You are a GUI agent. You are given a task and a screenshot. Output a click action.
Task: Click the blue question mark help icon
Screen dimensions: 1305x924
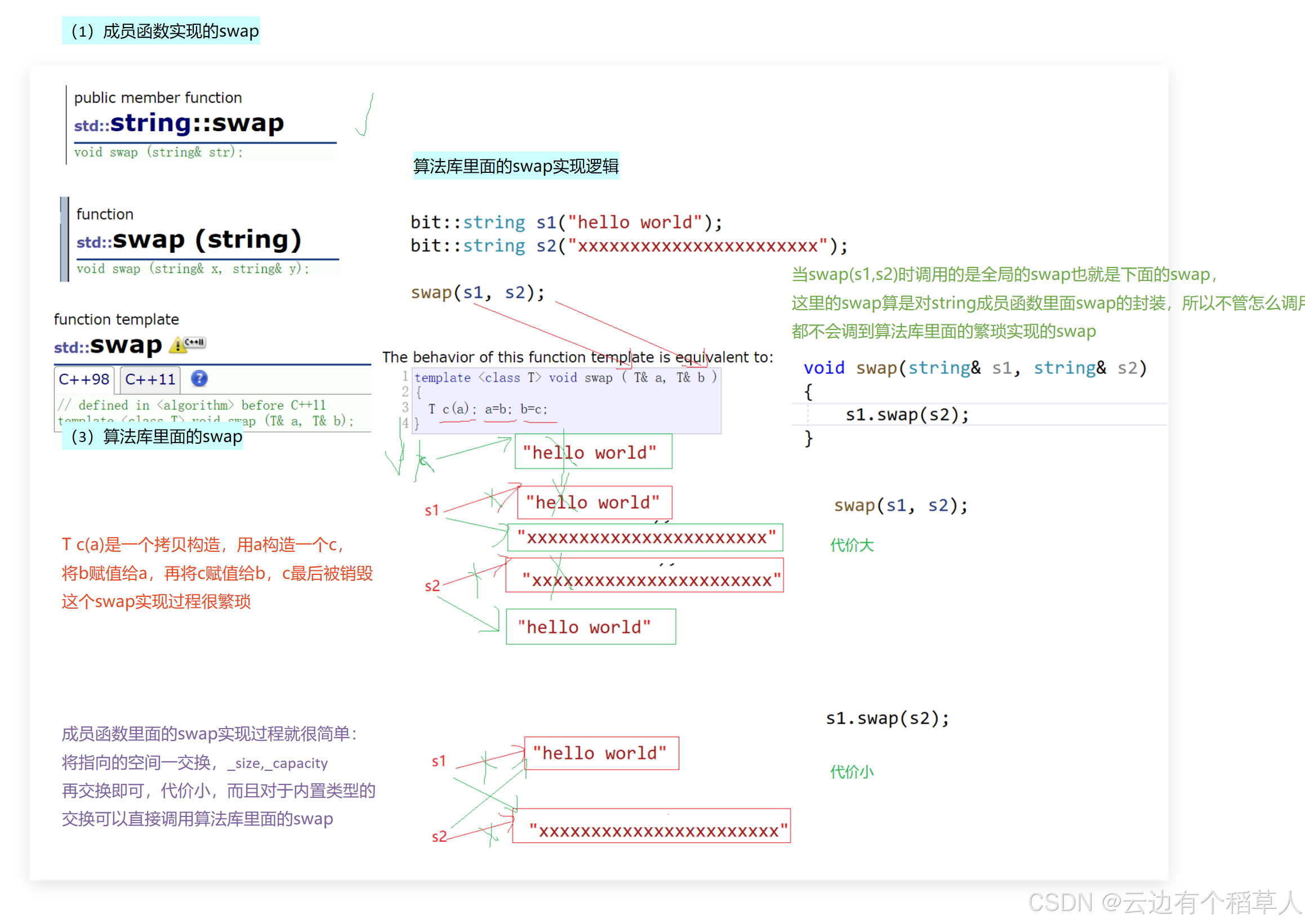pos(199,379)
